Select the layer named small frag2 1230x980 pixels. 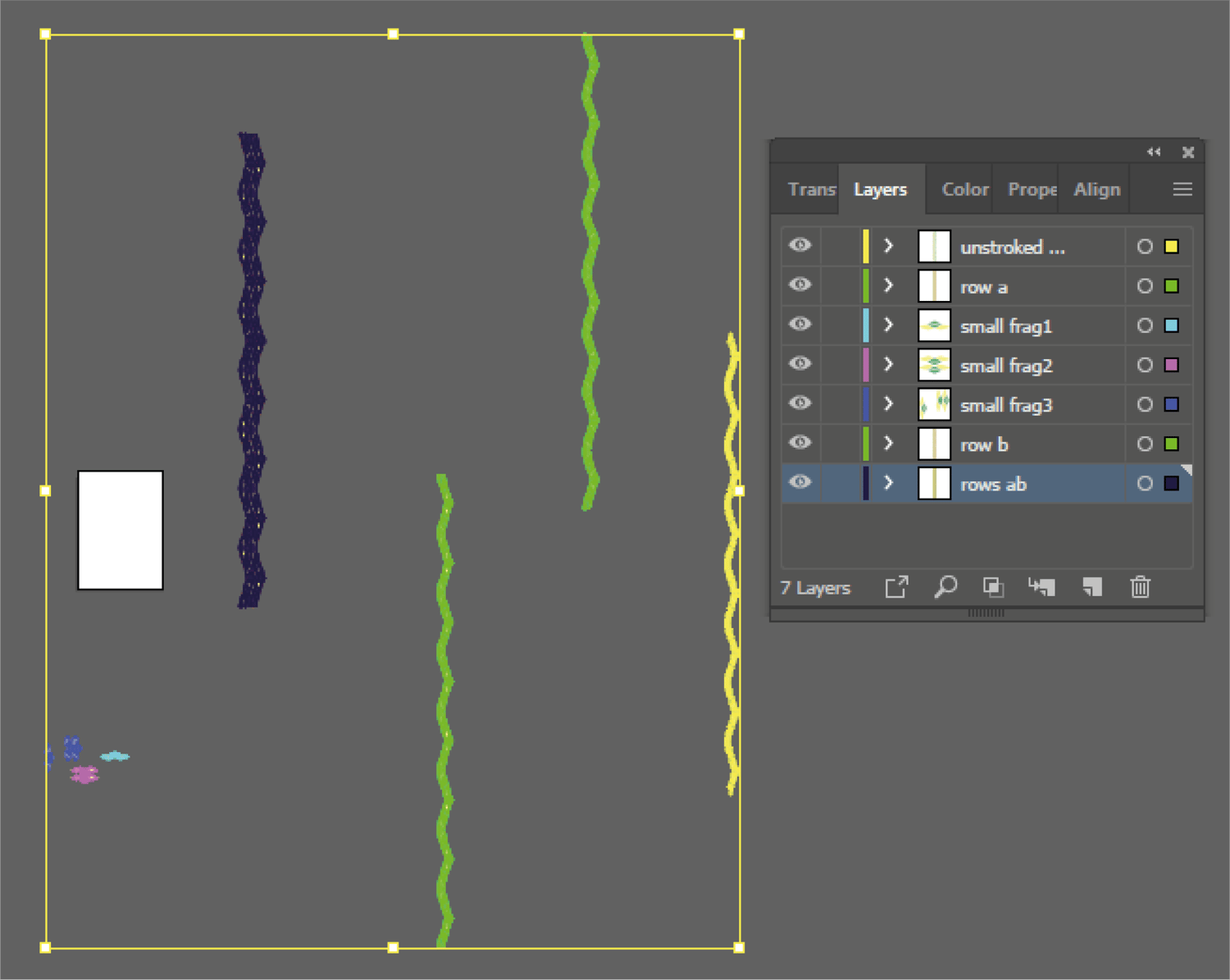click(1006, 366)
